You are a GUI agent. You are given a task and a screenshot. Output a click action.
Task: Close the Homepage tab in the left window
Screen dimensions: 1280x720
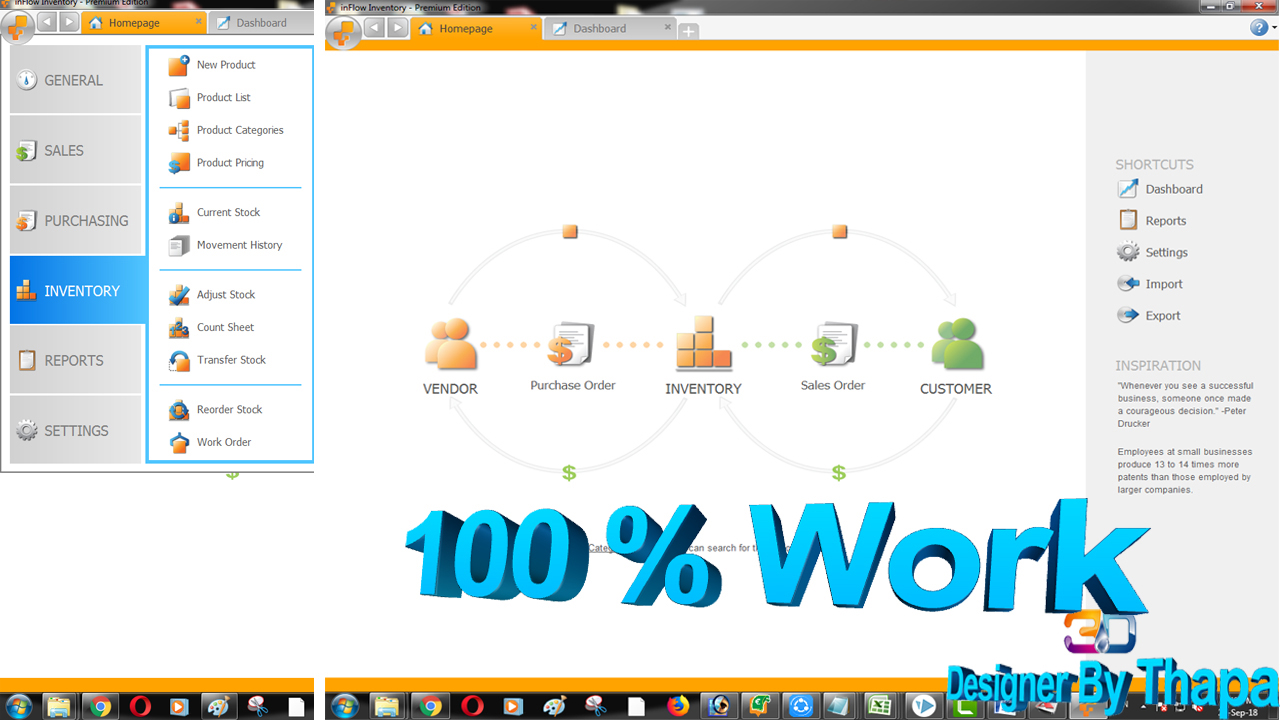tap(199, 21)
